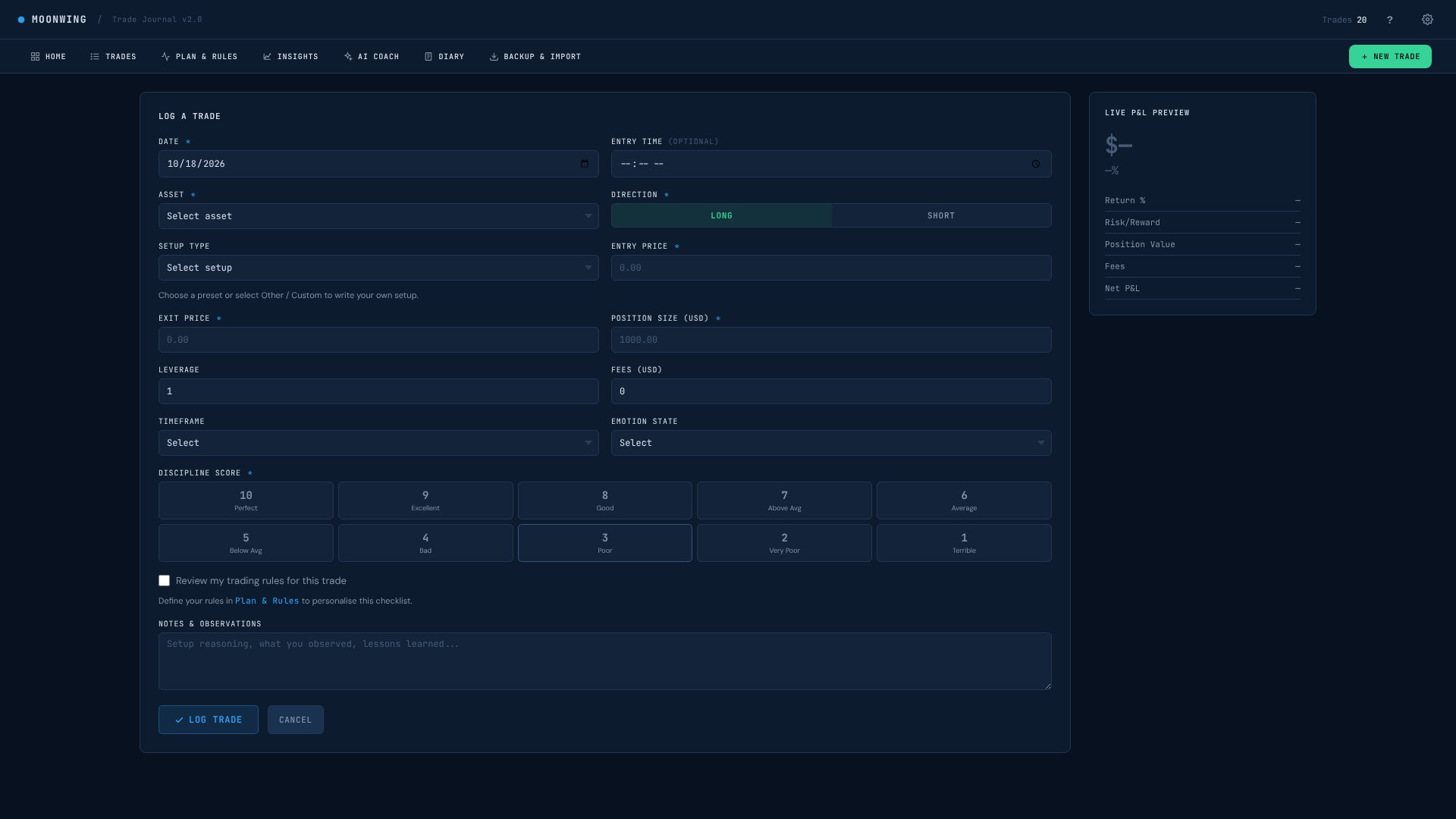Select discipline score 6 Average

pyautogui.click(x=964, y=500)
